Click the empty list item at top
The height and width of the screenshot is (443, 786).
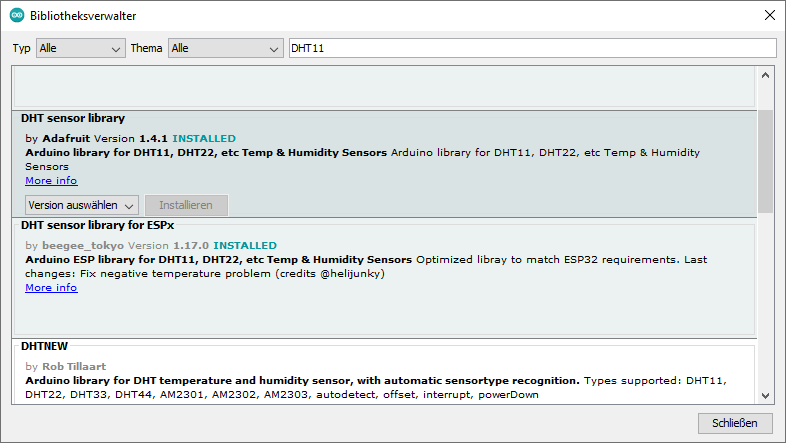click(x=383, y=88)
